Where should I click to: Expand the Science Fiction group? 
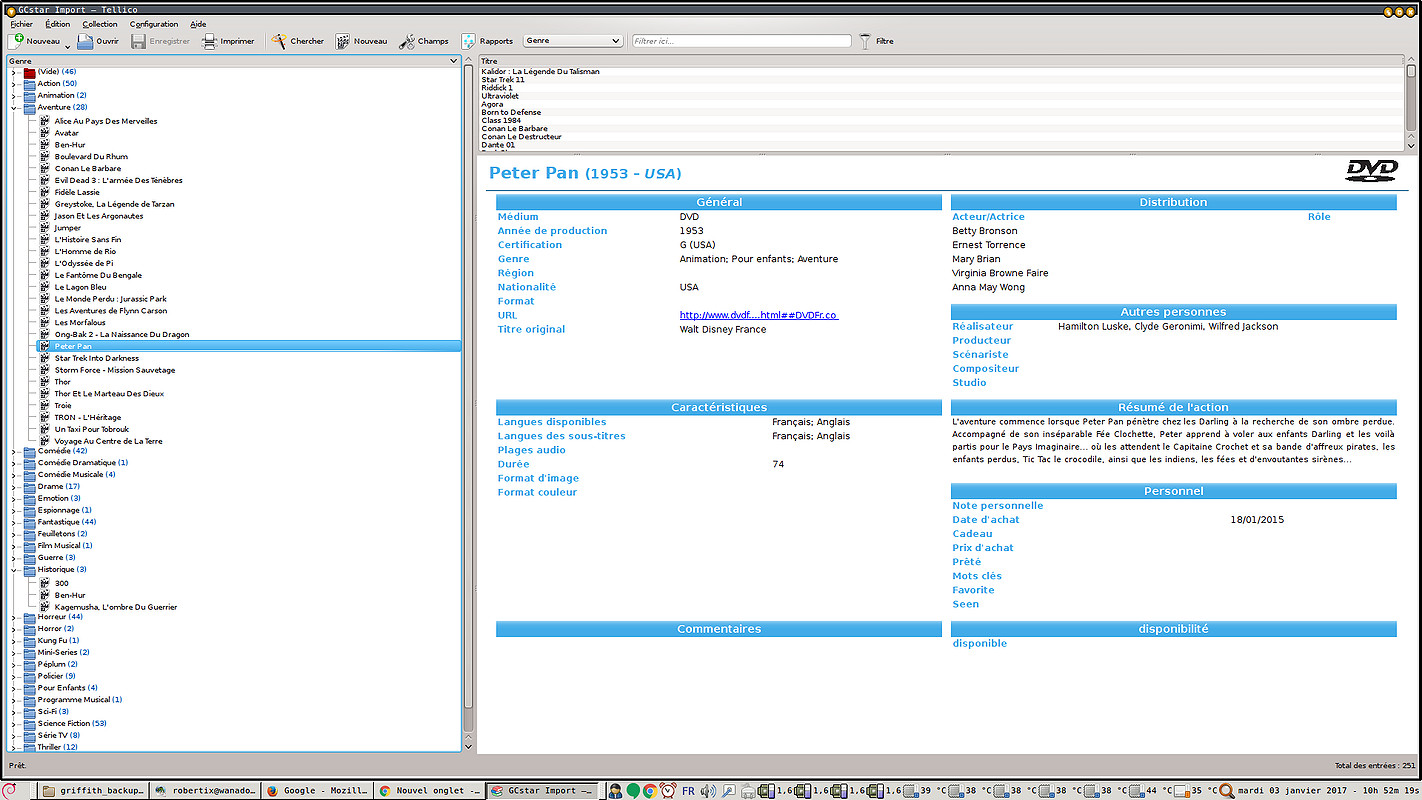pyautogui.click(x=14, y=724)
